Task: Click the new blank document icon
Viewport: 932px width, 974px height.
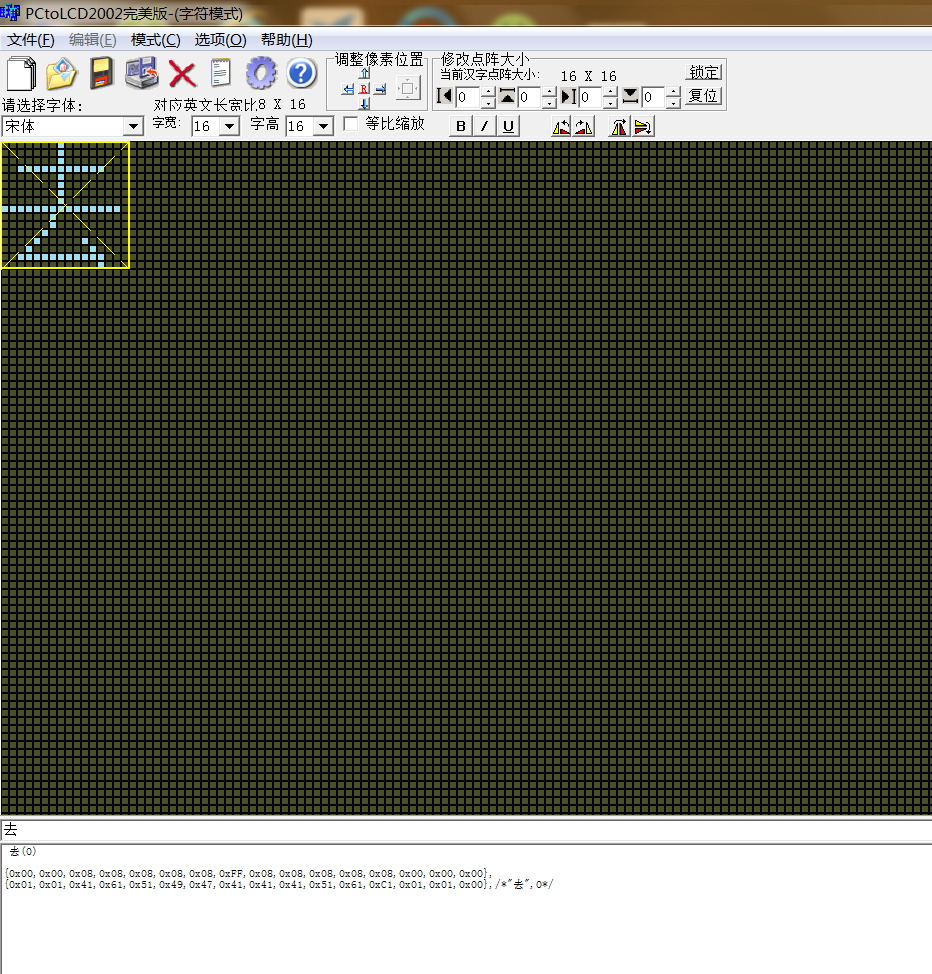Action: tap(22, 73)
